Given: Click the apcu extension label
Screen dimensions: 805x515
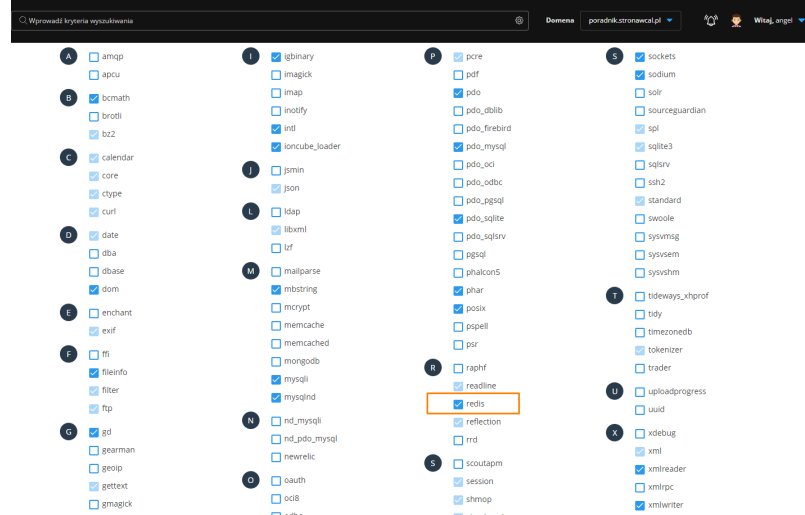Looking at the screenshot, I should (110, 75).
